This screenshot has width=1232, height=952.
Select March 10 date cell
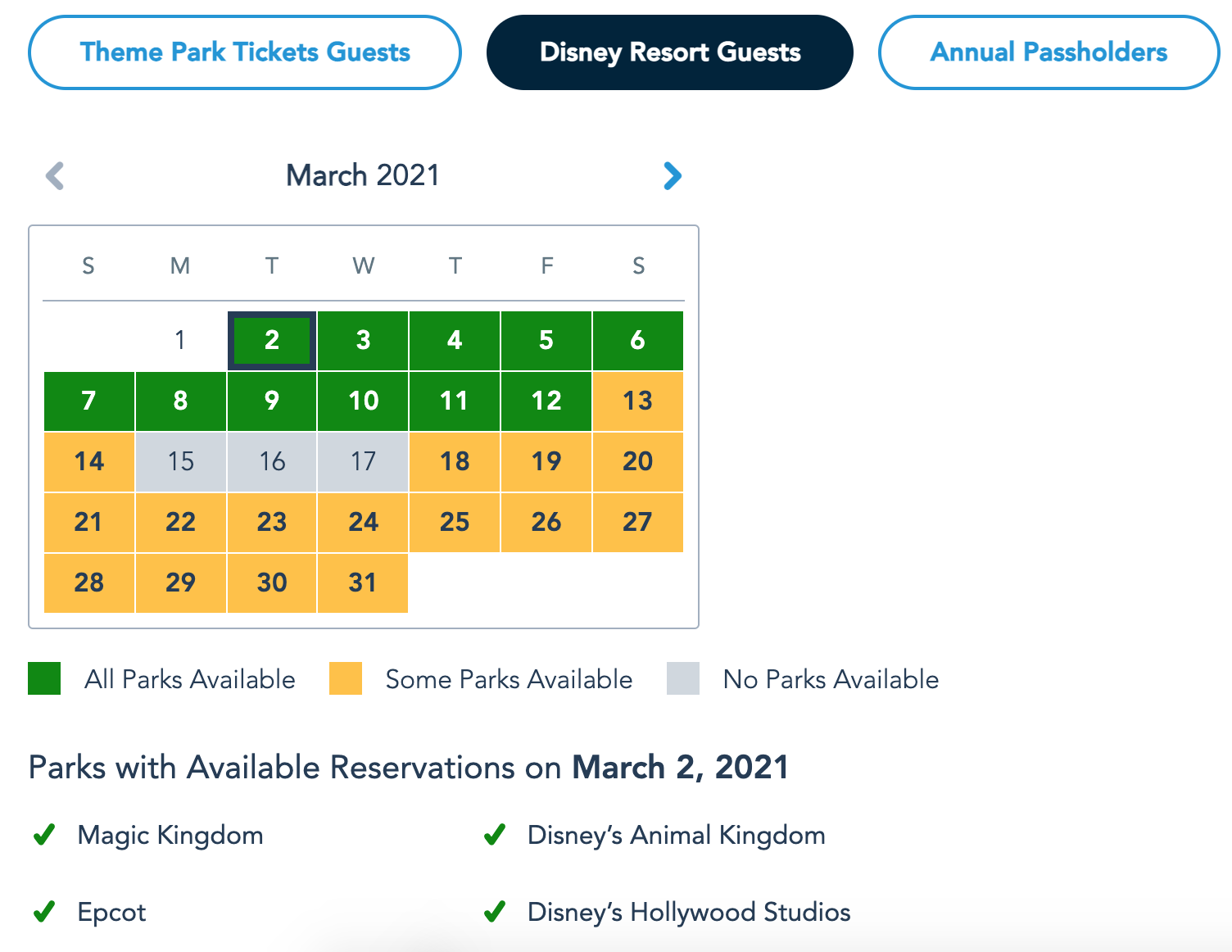tap(363, 401)
